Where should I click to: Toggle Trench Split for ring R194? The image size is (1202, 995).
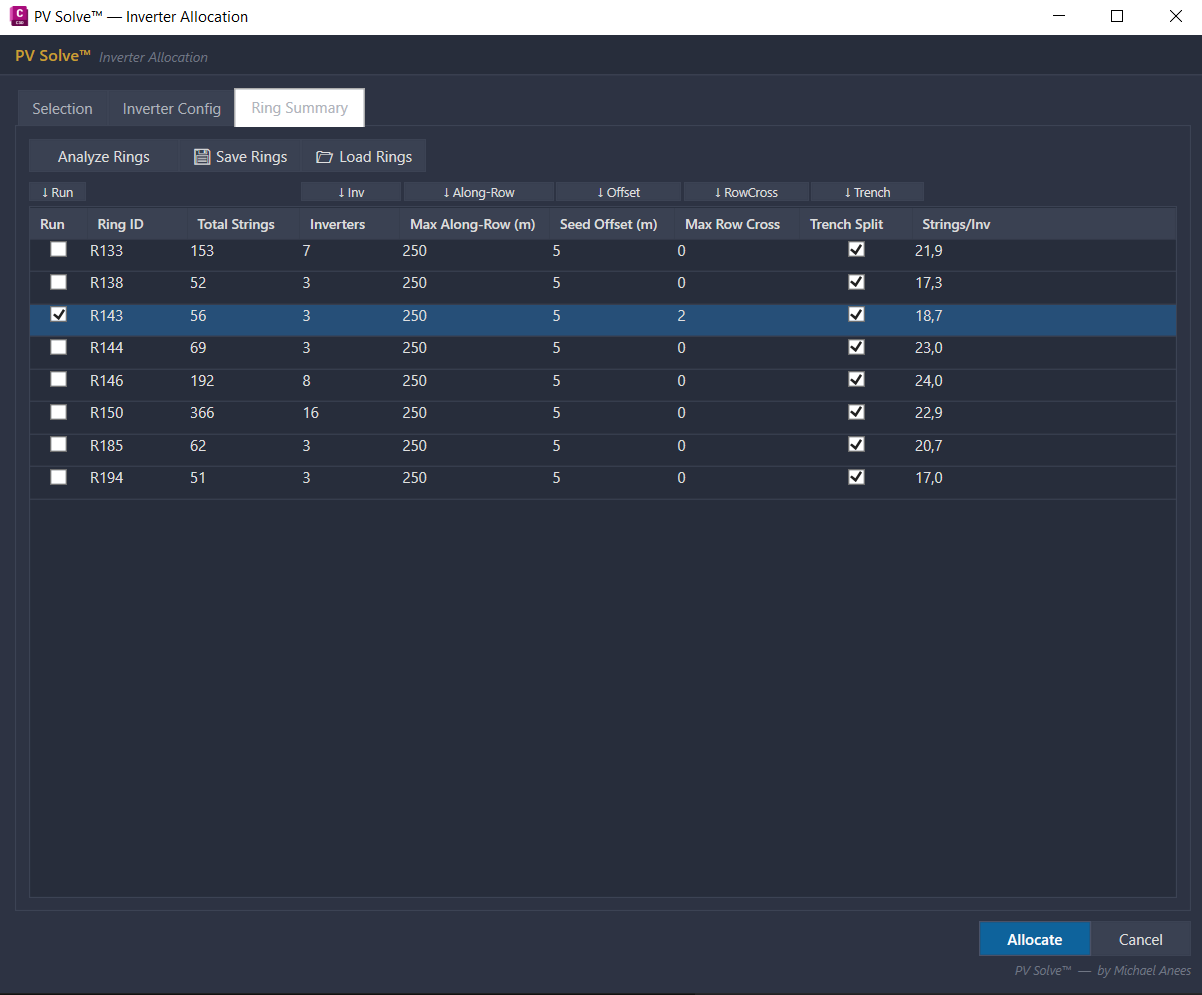click(856, 477)
